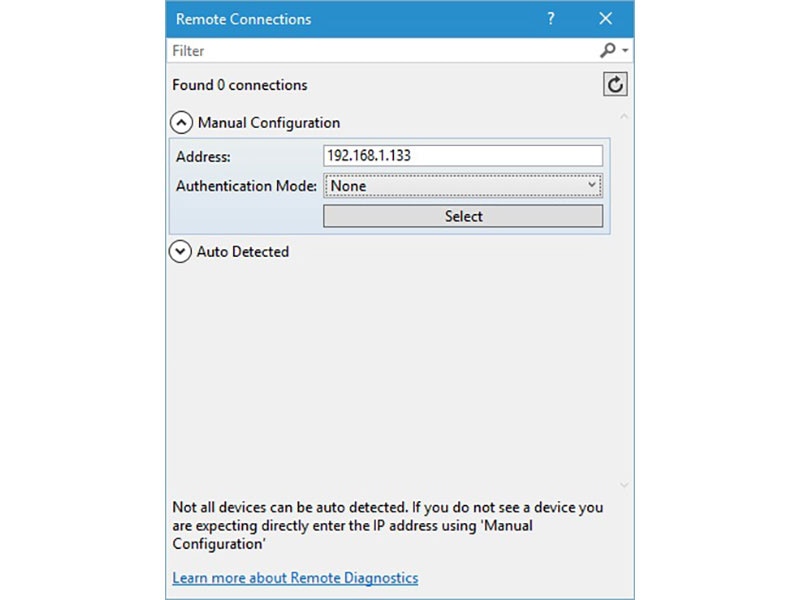Open the Authentication Mode dropdown
Screen dimensions: 800x600
[463, 186]
